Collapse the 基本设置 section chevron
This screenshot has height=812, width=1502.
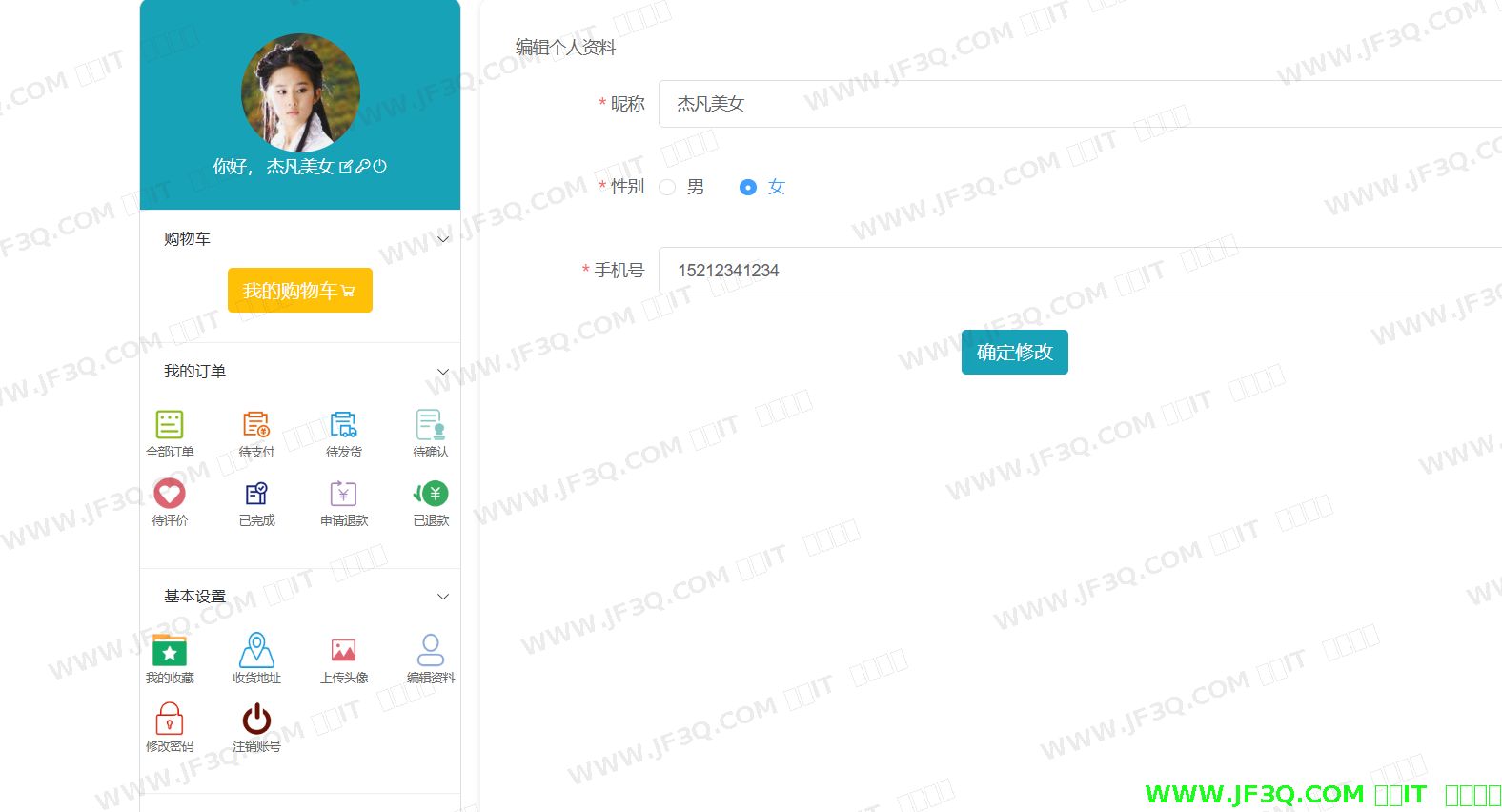coord(443,597)
